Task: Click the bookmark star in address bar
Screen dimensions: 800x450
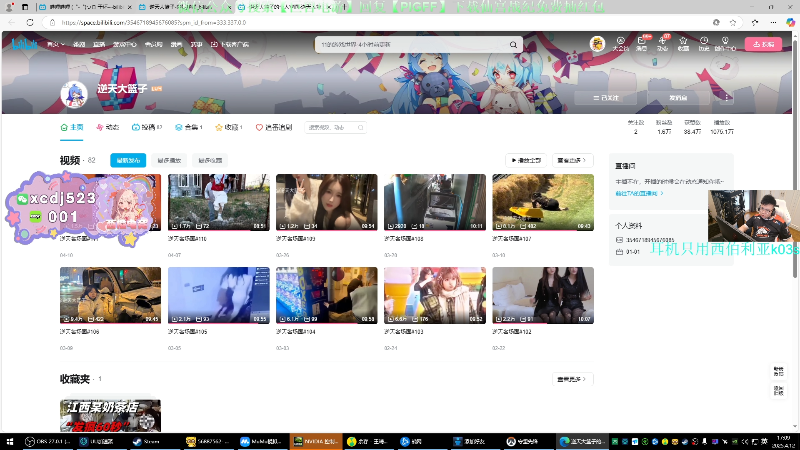Action: [x=733, y=22]
